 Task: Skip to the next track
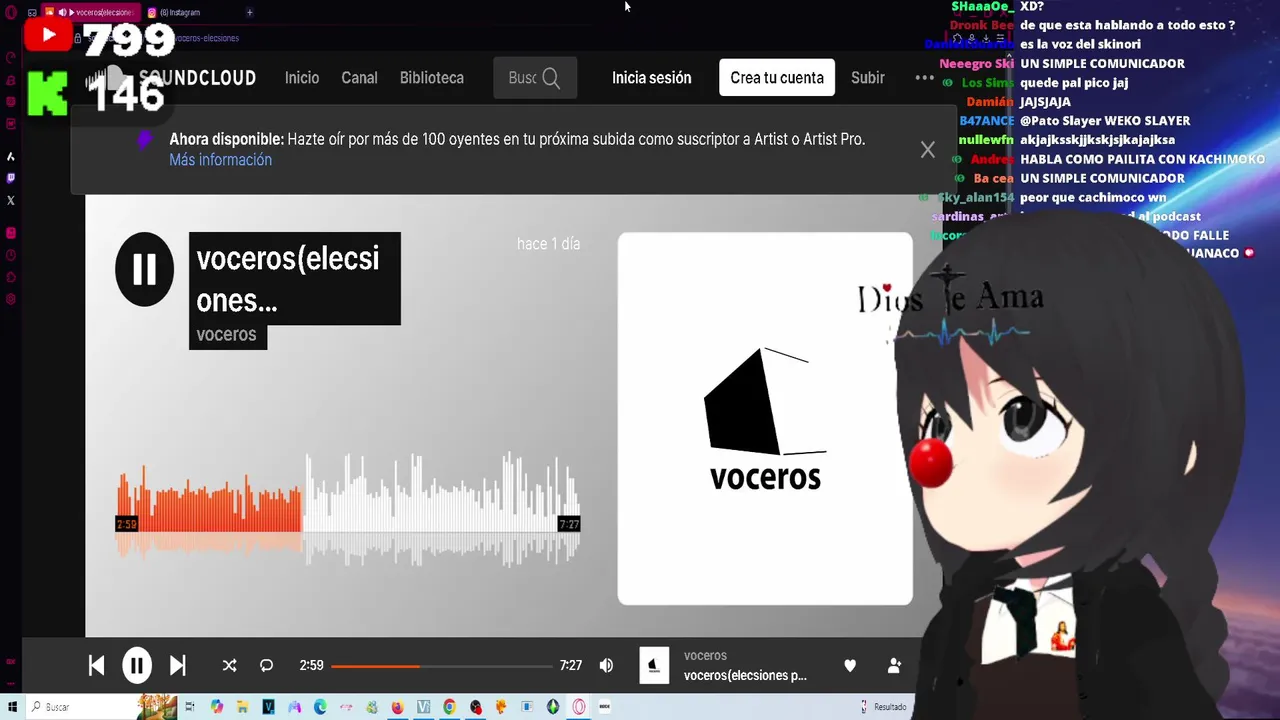click(x=177, y=665)
